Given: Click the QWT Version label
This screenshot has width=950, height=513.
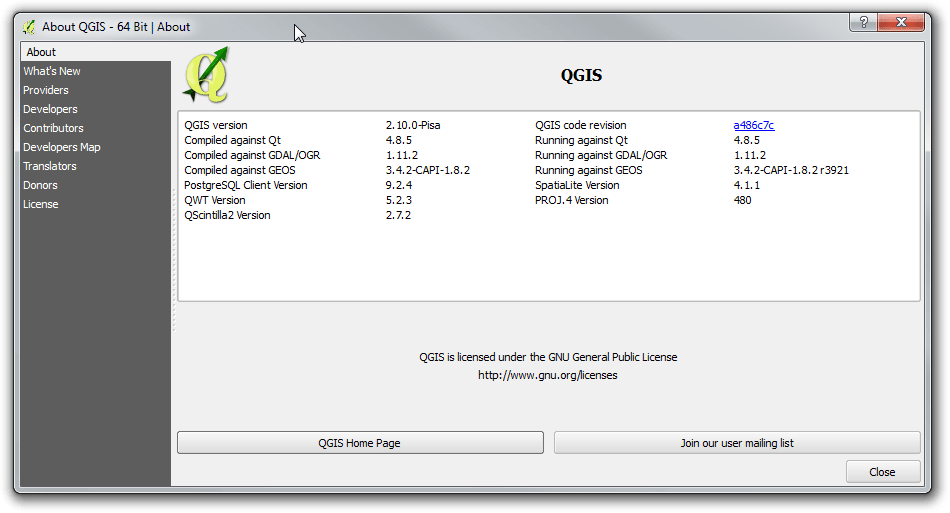Looking at the screenshot, I should point(215,200).
